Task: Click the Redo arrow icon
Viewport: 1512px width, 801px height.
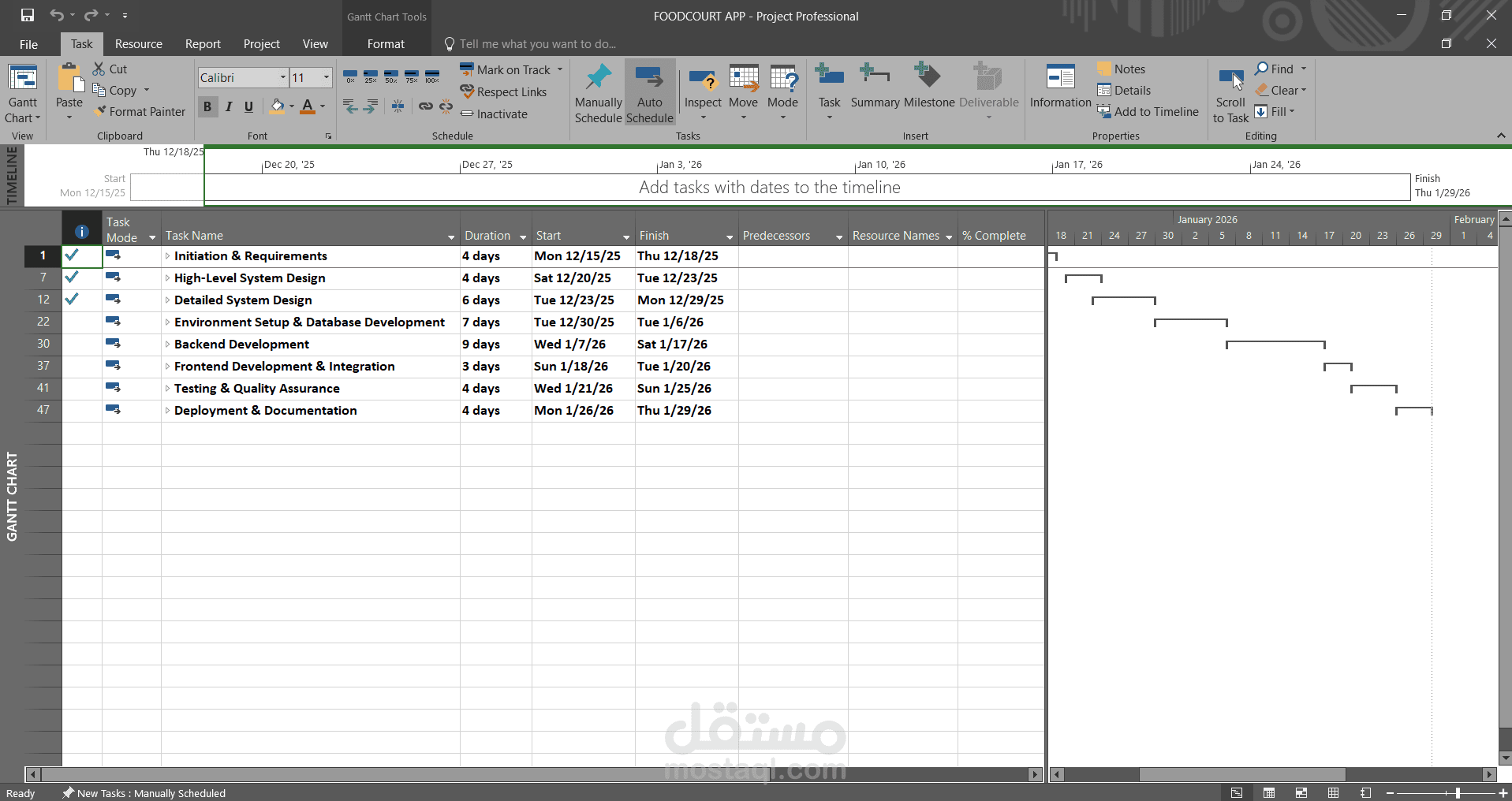Action: click(x=91, y=15)
